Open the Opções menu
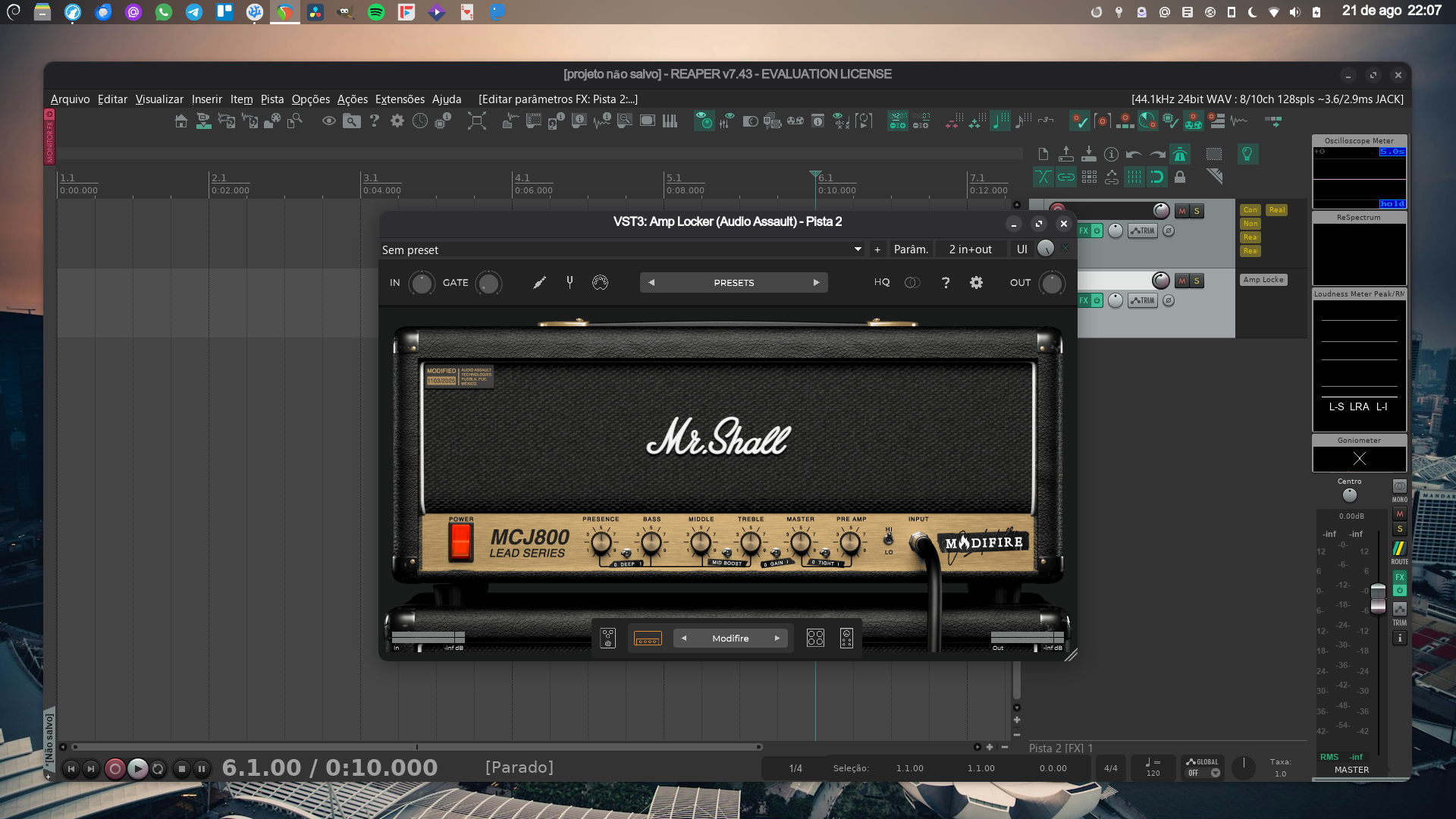1456x819 pixels. [x=309, y=99]
